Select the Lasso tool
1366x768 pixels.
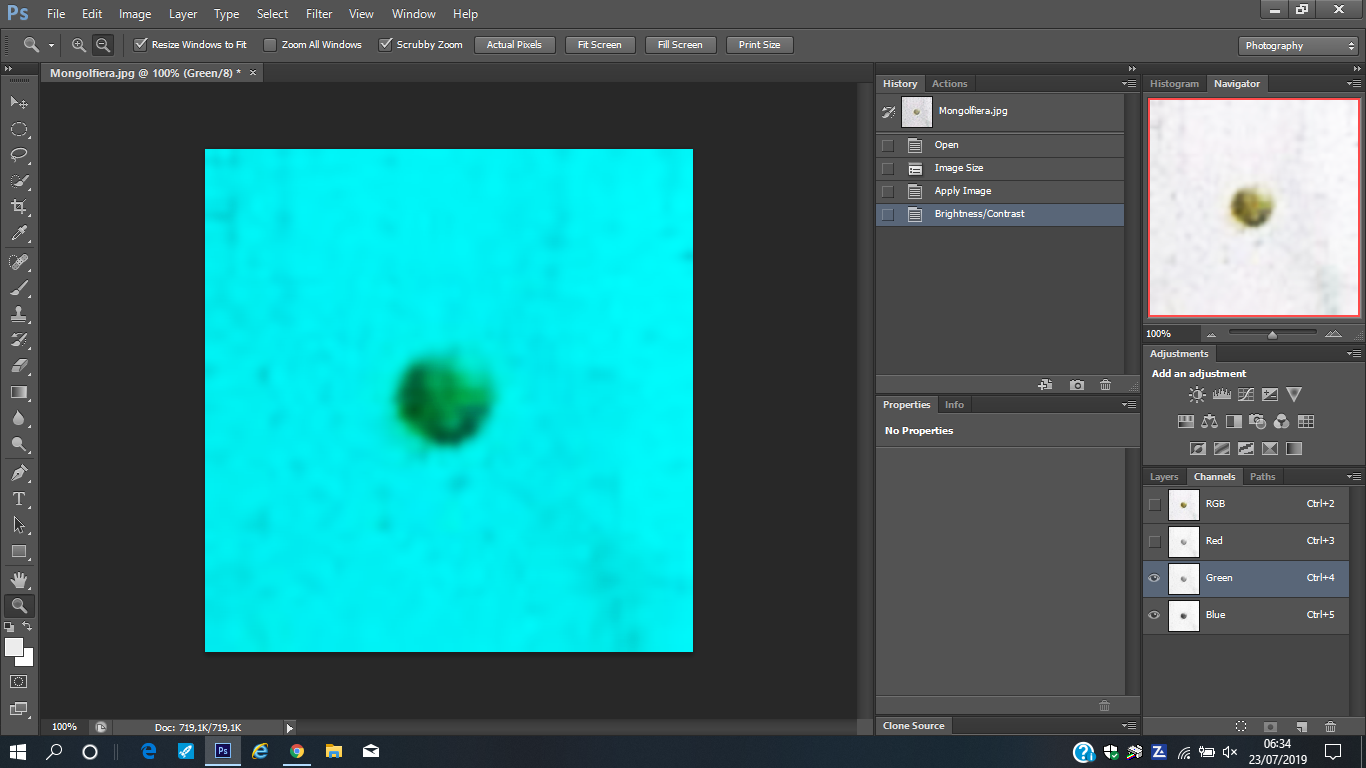click(x=19, y=155)
